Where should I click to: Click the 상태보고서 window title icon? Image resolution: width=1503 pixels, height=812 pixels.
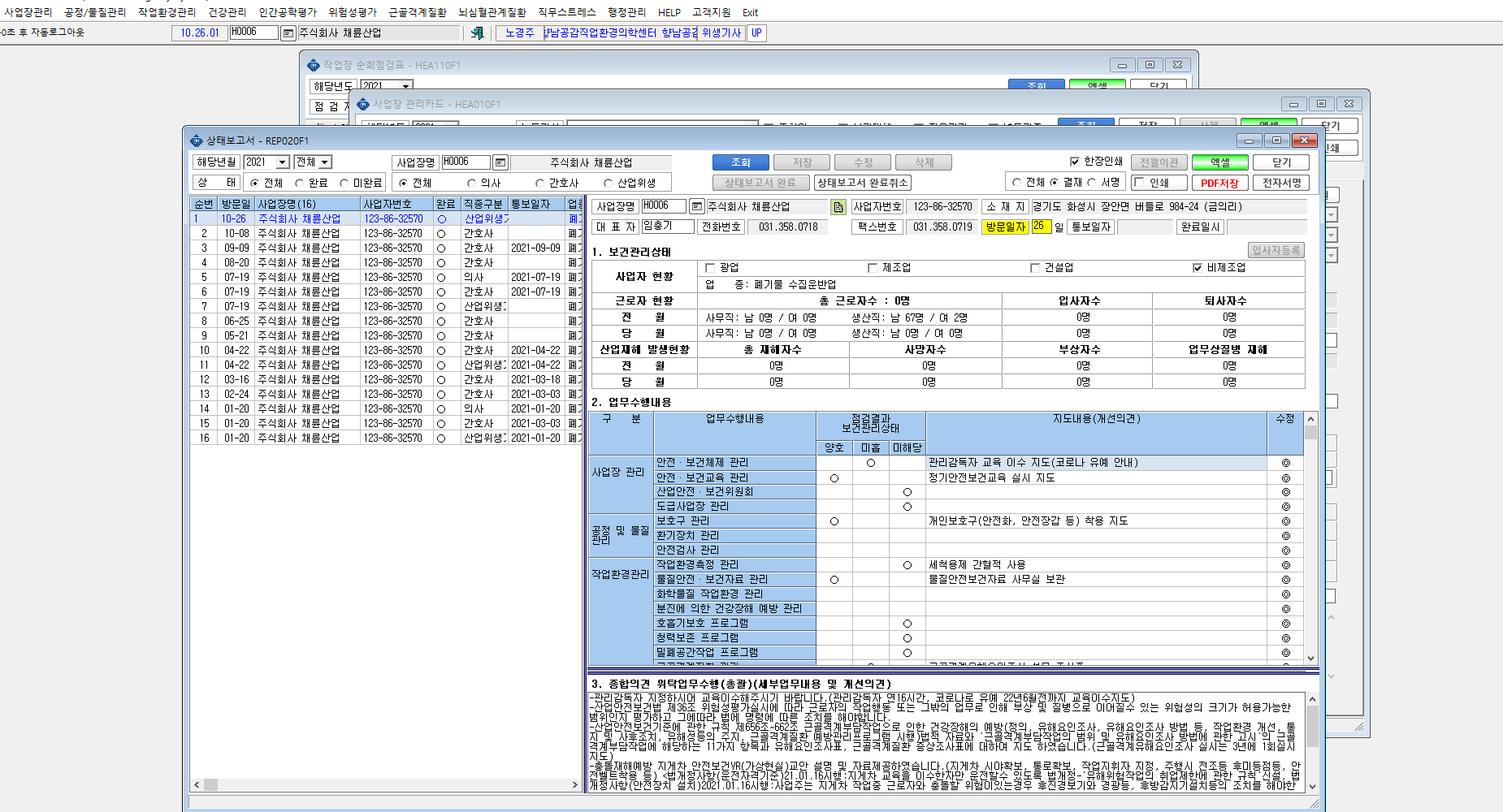coord(197,140)
